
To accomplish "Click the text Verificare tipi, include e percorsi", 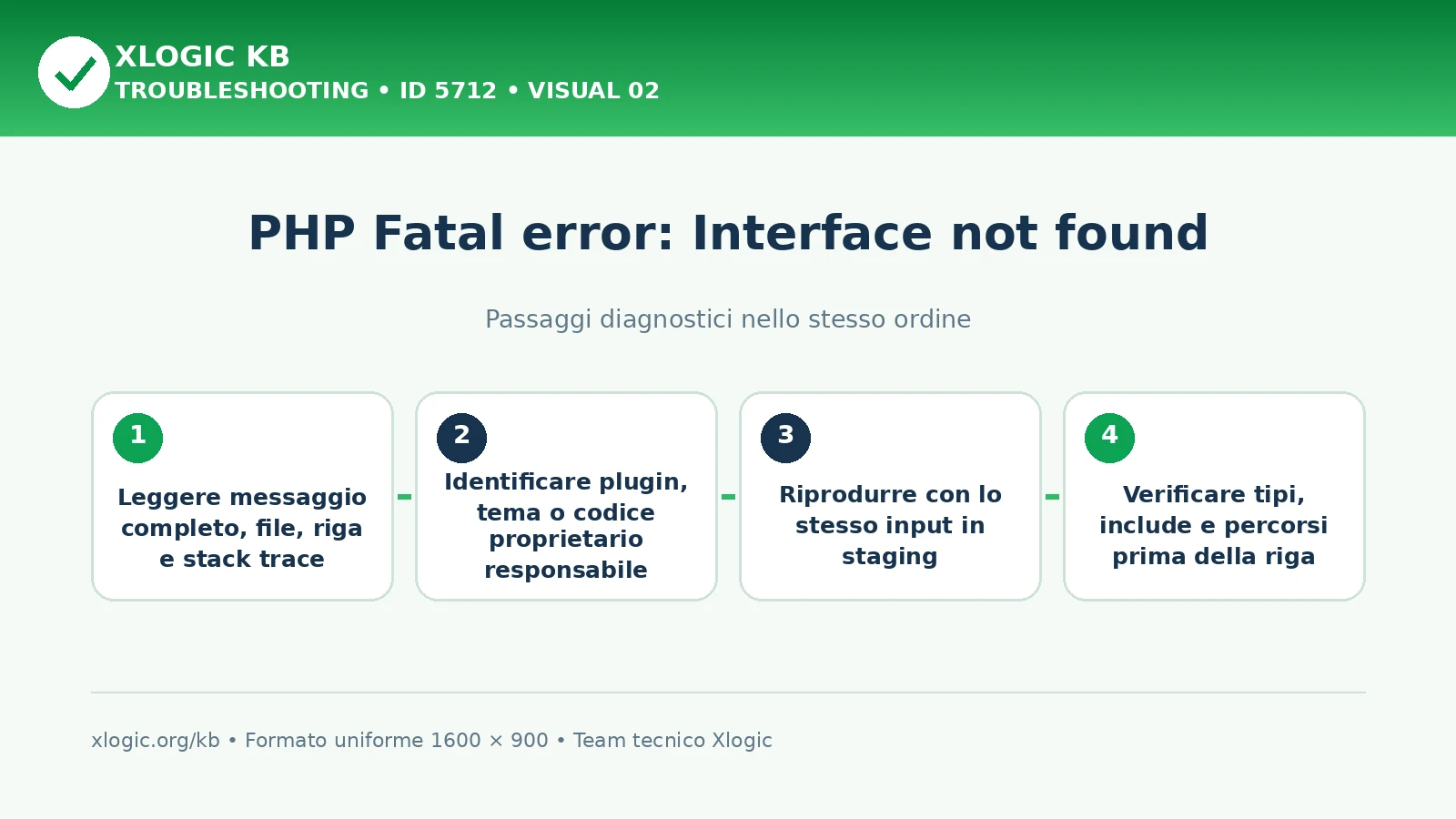I will [1214, 510].
